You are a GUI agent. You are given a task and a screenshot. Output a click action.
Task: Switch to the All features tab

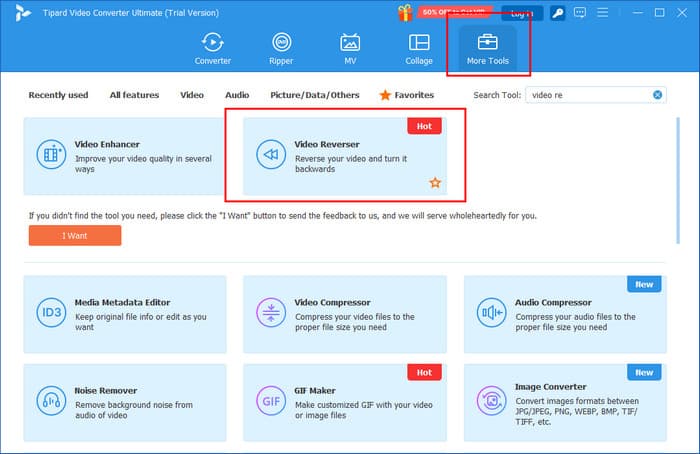pyautogui.click(x=134, y=95)
